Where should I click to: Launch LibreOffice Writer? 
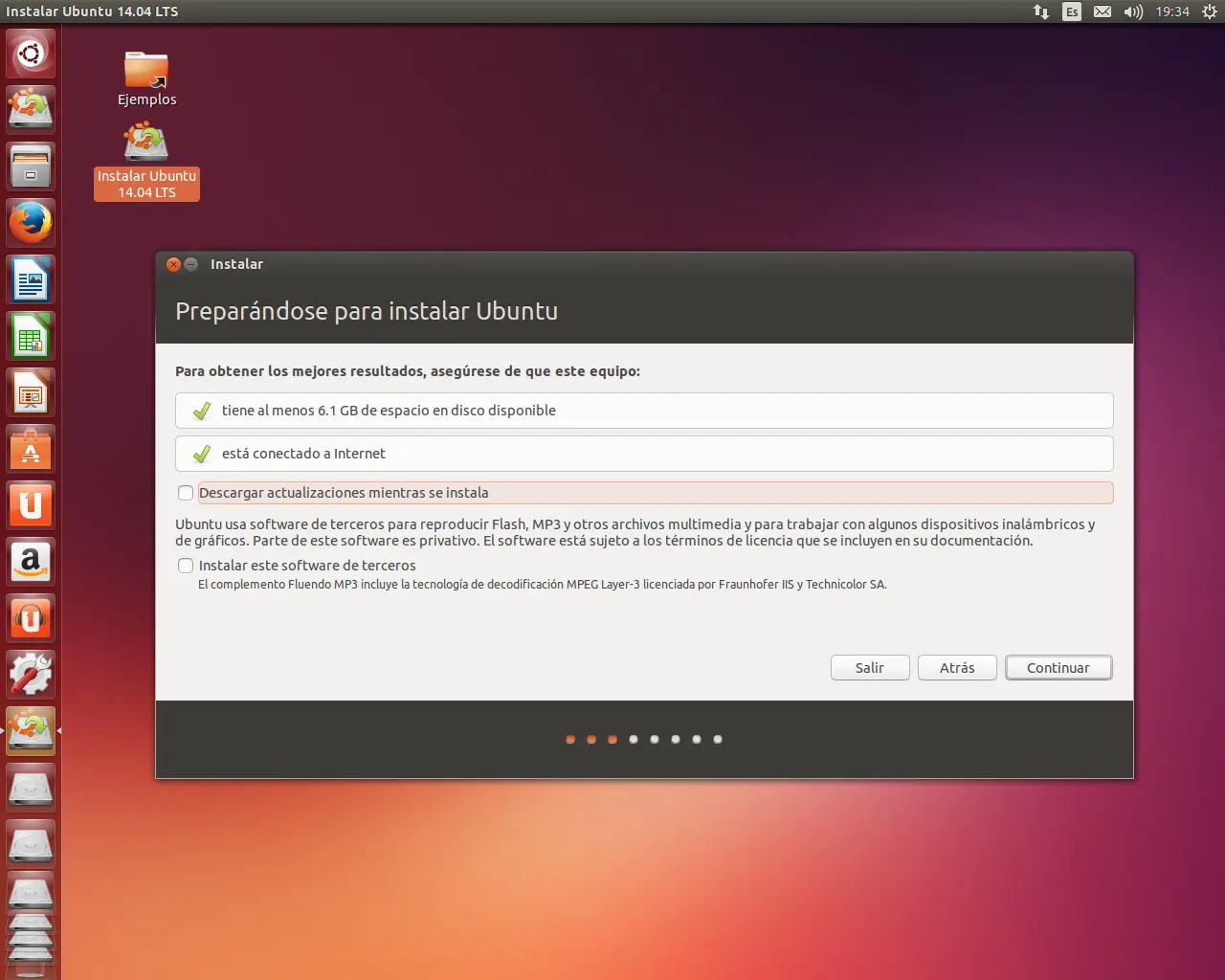point(31,279)
